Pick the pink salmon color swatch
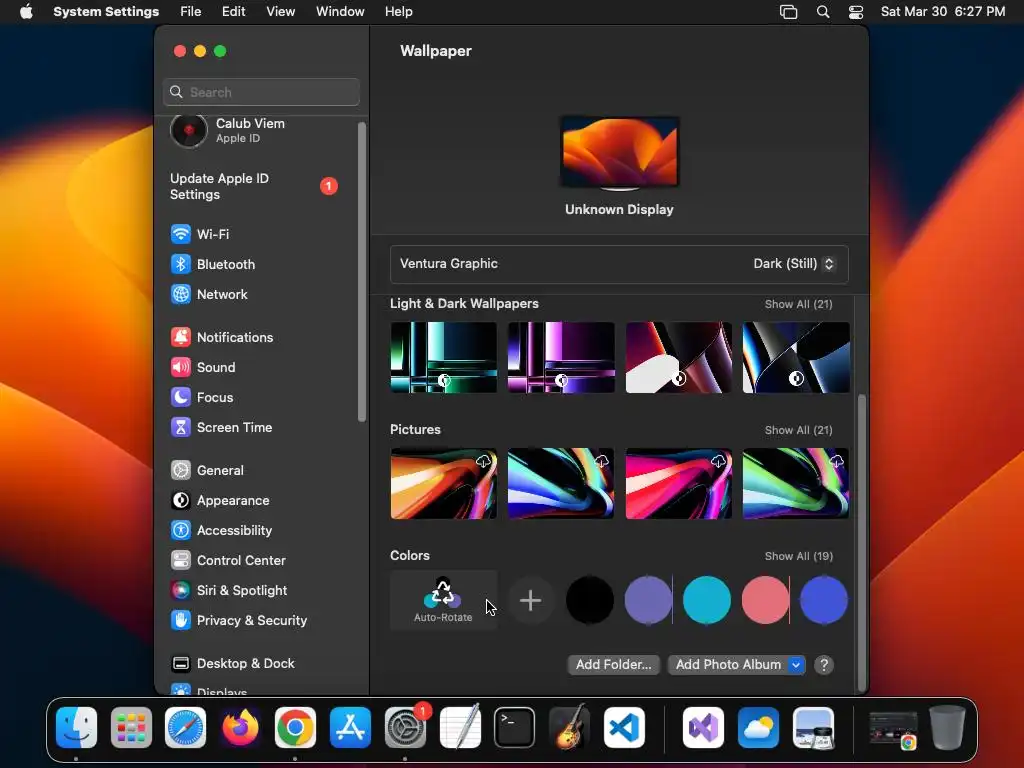Screen dimensions: 1024x768 (x=765, y=600)
